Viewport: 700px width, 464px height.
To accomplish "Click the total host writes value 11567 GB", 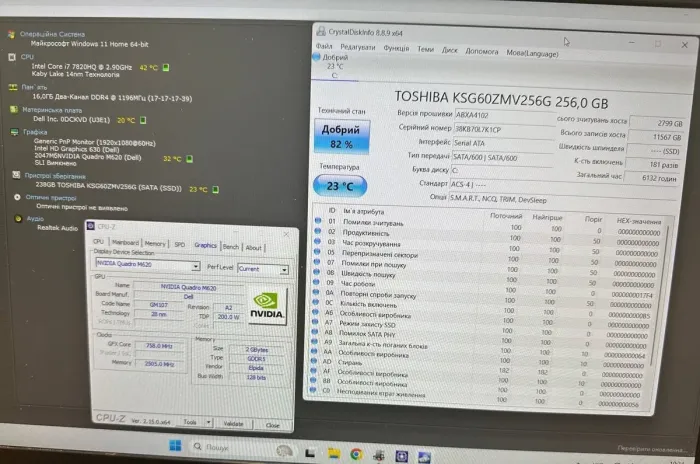I will pyautogui.click(x=655, y=137).
